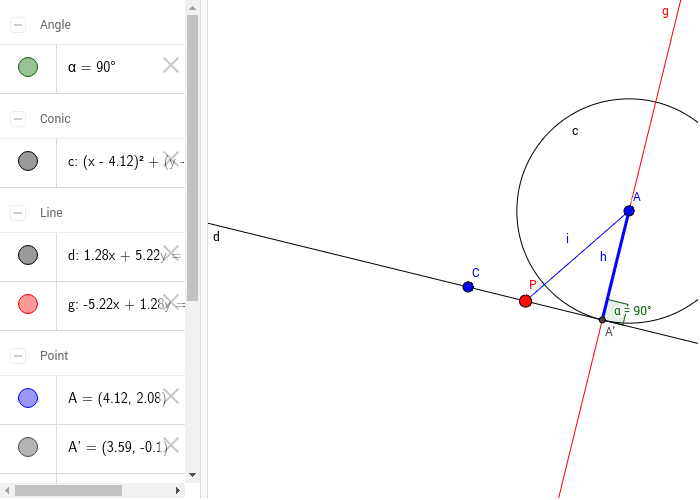
Task: Click the label d of the black line
Action: (x=217, y=237)
